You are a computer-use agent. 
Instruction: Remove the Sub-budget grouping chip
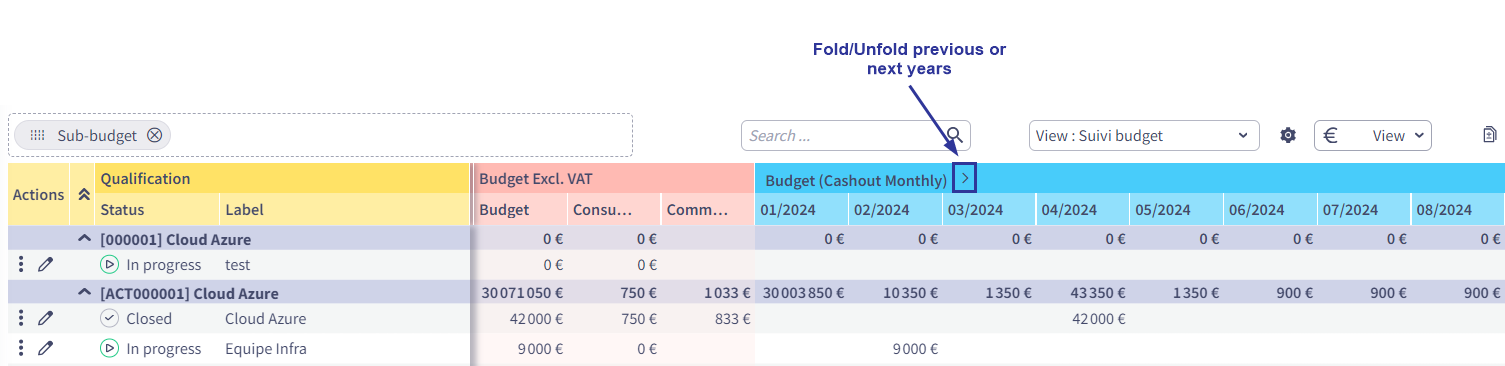click(154, 135)
